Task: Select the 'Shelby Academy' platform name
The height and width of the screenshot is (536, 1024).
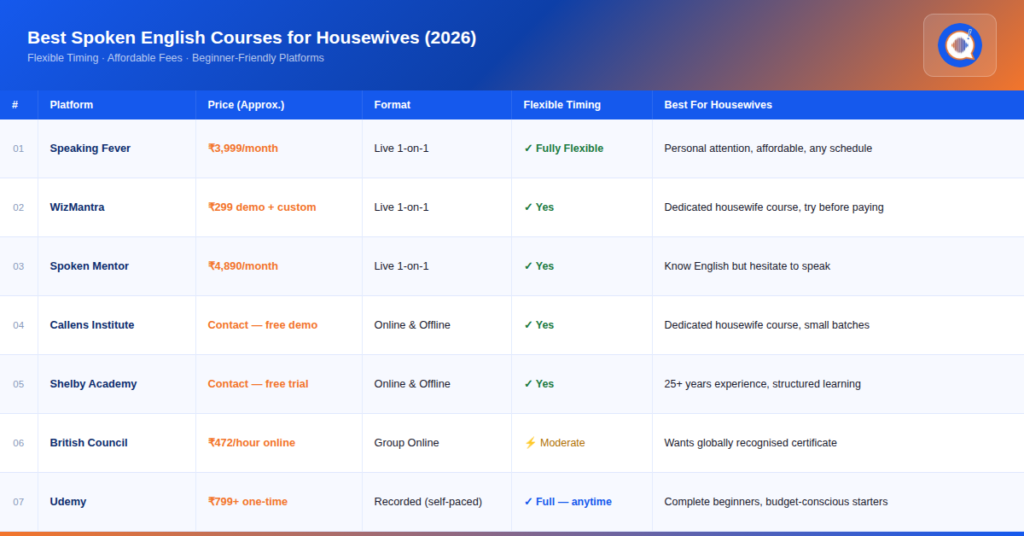Action: click(x=93, y=384)
